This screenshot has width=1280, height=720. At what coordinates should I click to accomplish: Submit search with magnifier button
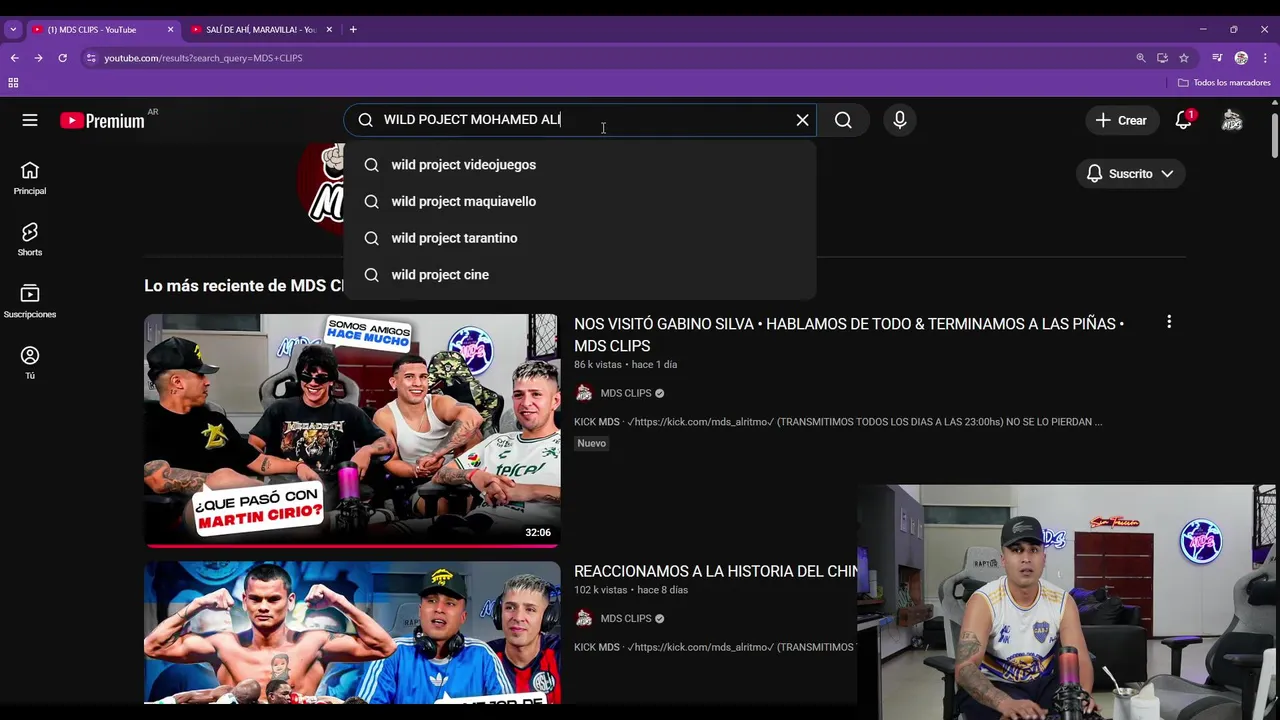(843, 120)
